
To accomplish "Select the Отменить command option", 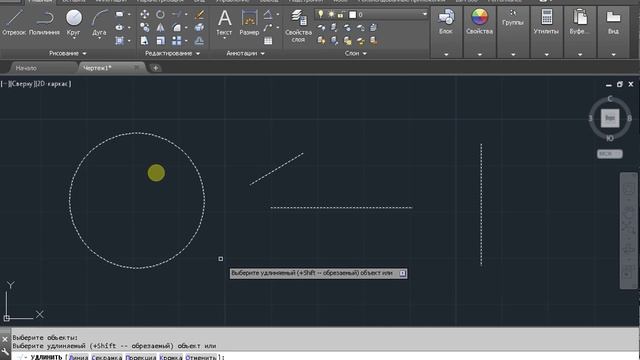I will click(201, 357).
